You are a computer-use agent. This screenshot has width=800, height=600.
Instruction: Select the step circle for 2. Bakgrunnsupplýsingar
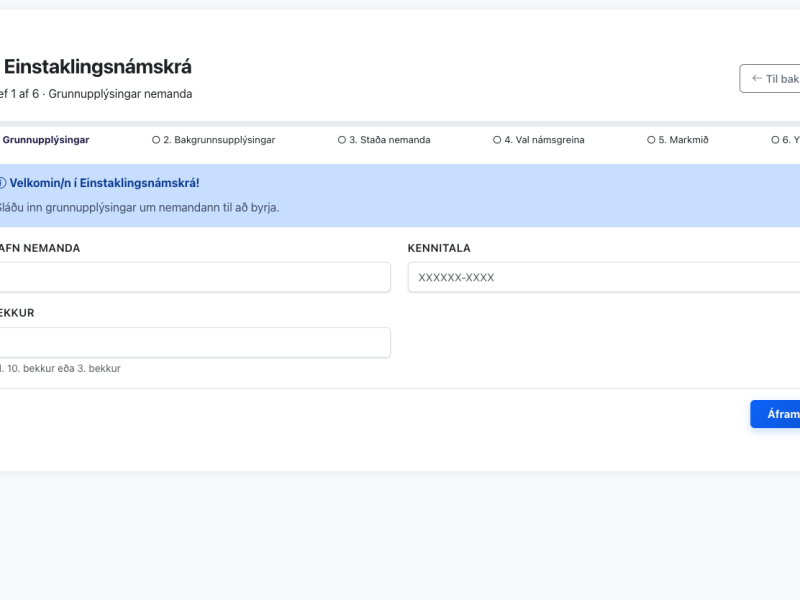(x=156, y=140)
